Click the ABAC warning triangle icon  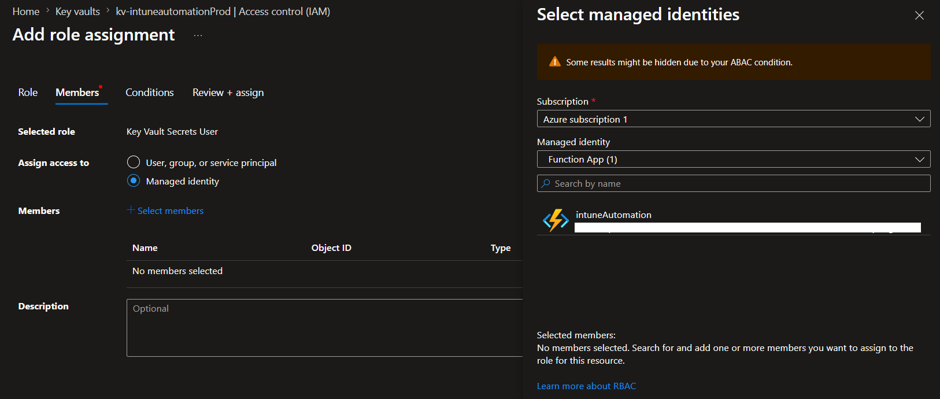pyautogui.click(x=555, y=62)
